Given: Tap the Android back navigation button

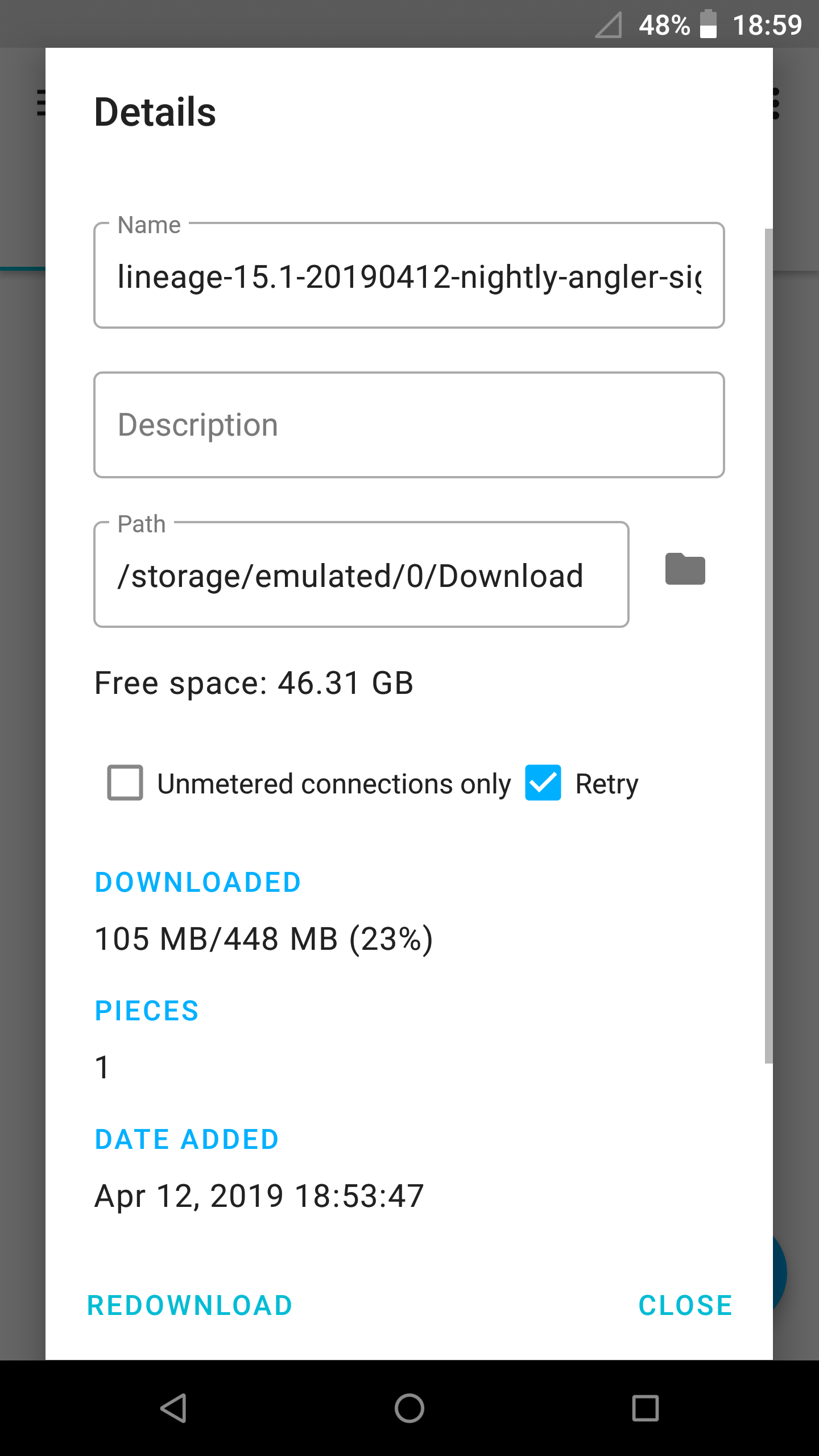Looking at the screenshot, I should click(173, 1408).
